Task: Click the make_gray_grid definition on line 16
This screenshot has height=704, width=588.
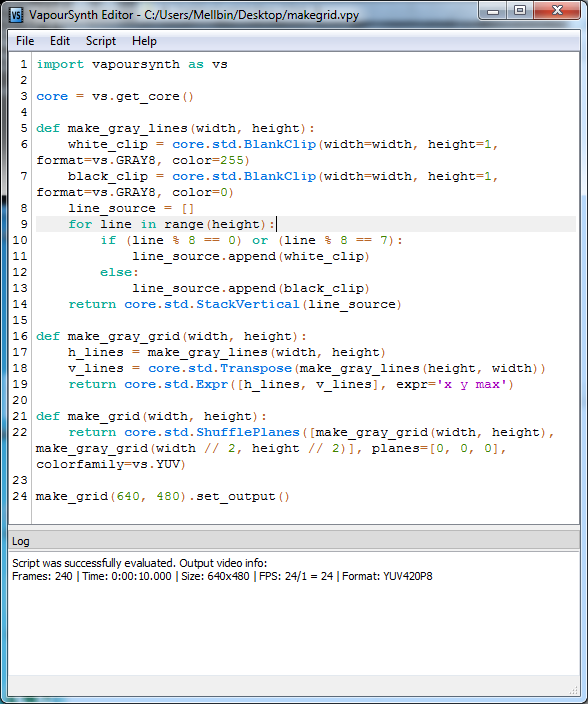Action: [171, 336]
